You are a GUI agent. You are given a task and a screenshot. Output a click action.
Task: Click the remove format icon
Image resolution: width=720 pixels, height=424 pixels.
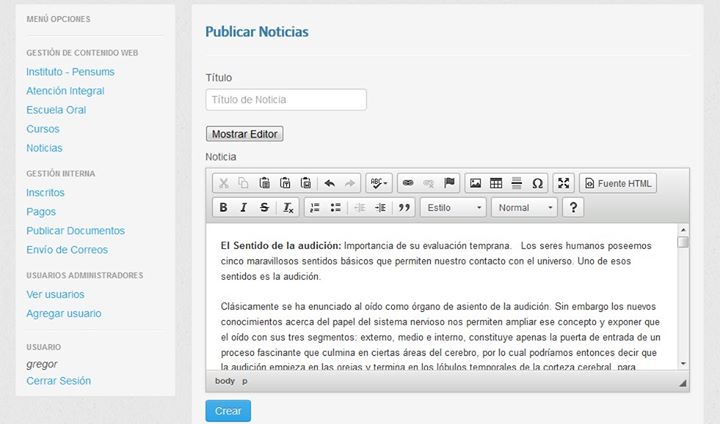point(287,208)
